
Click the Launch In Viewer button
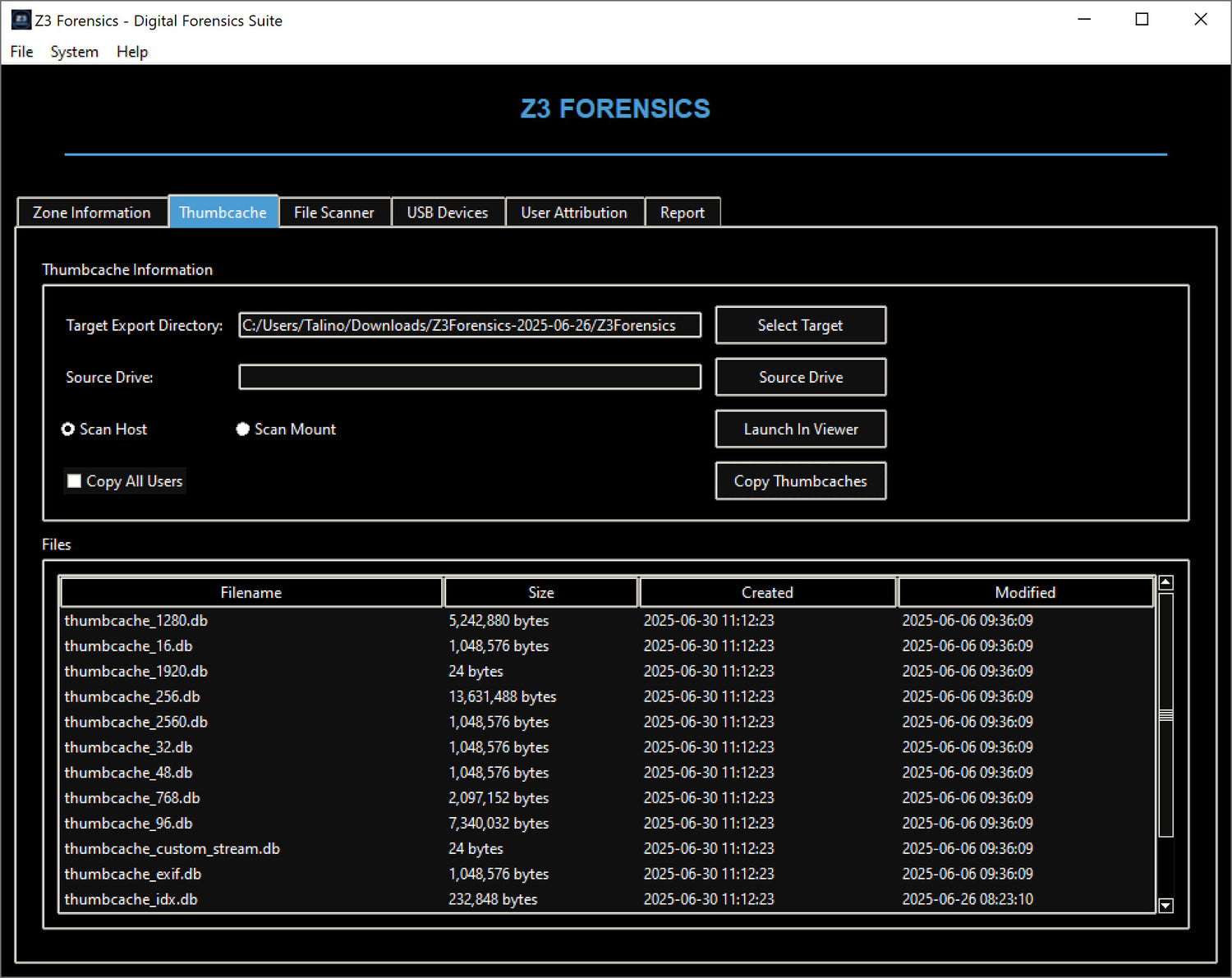tap(800, 429)
